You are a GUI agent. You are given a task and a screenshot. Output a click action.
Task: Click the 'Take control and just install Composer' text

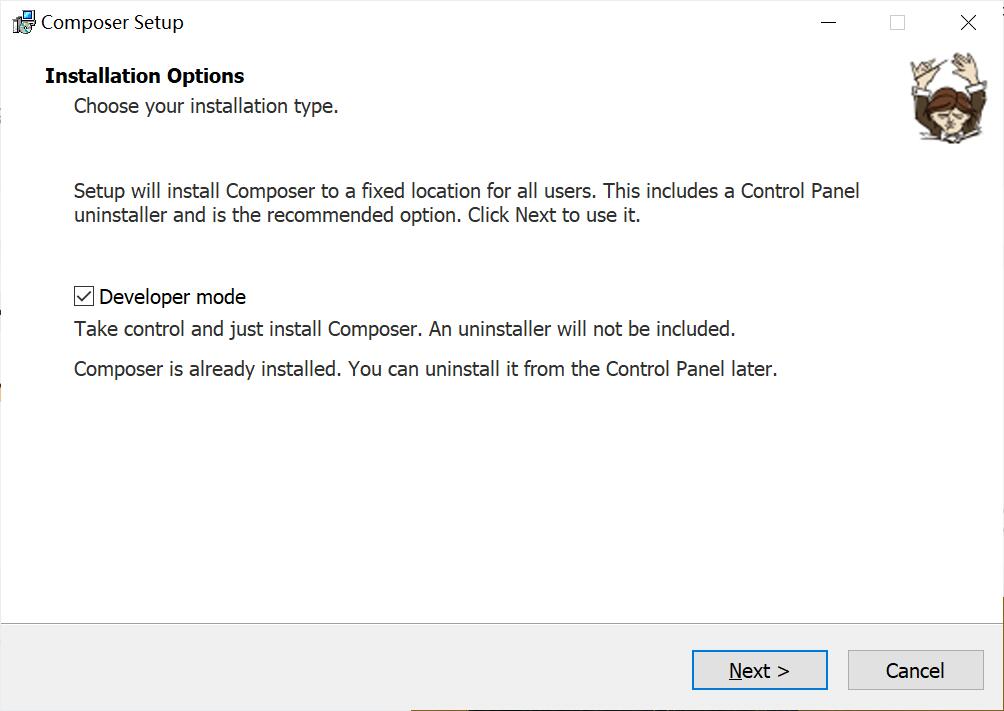click(247, 329)
